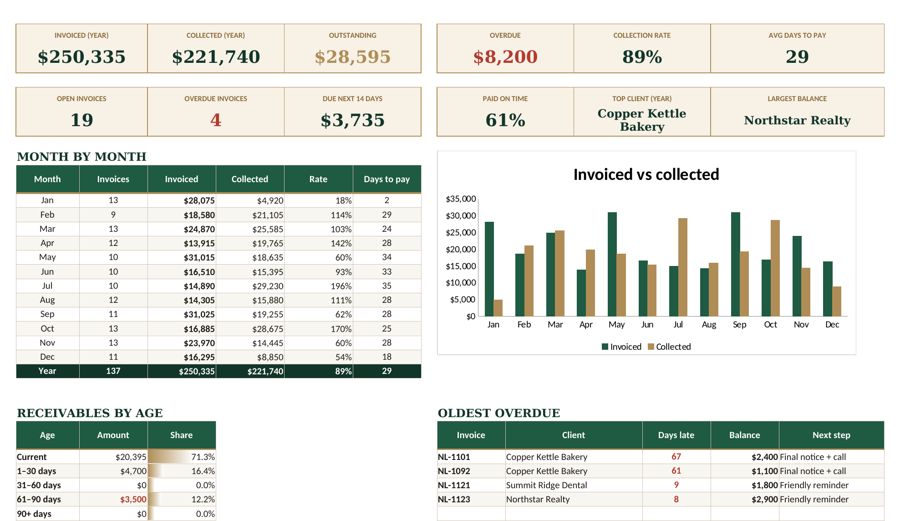Screen dimensions: 900x521
Task: Click the Northstar Realty largest balance card
Action: 797,112
